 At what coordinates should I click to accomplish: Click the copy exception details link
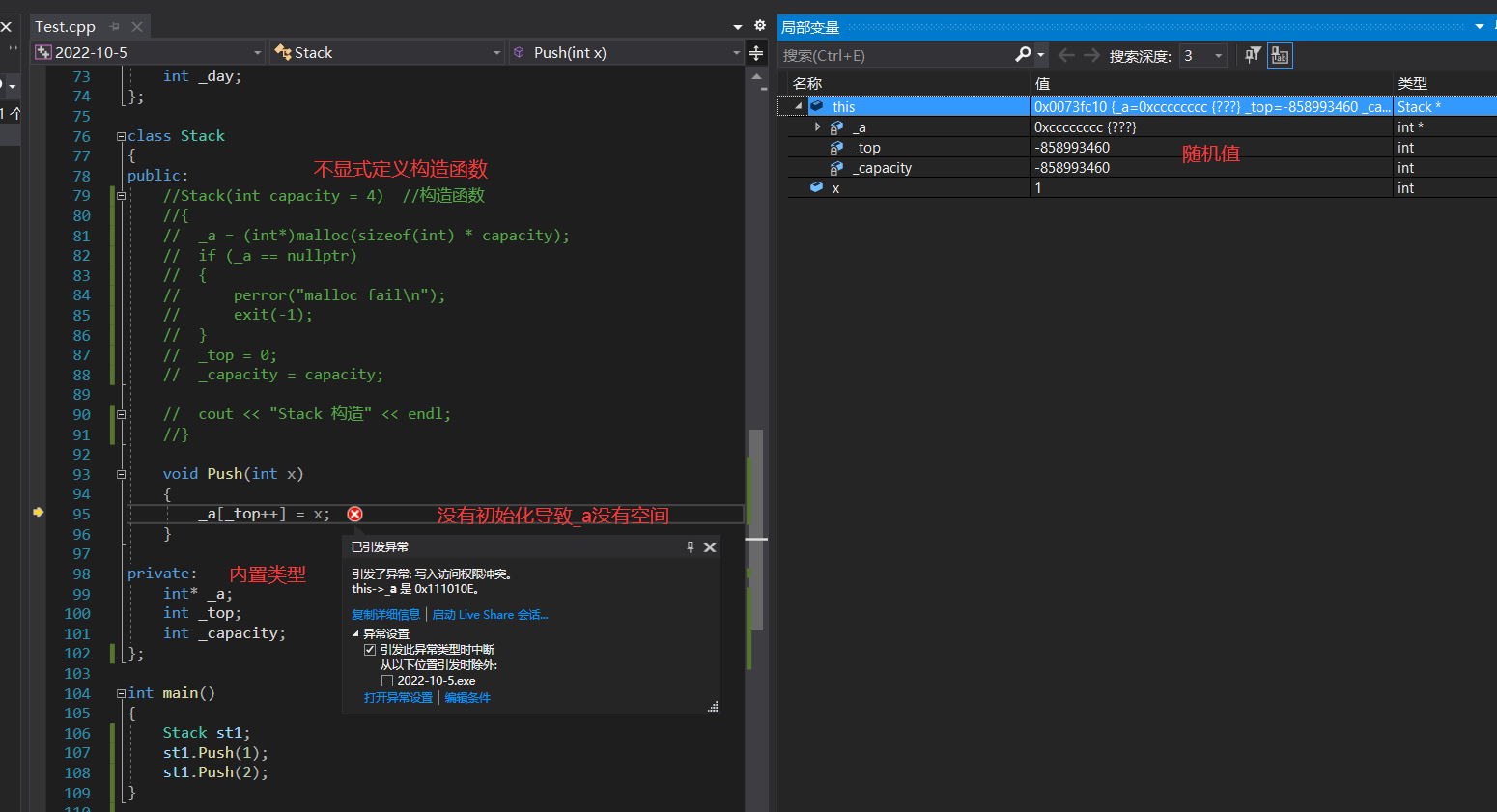point(385,615)
